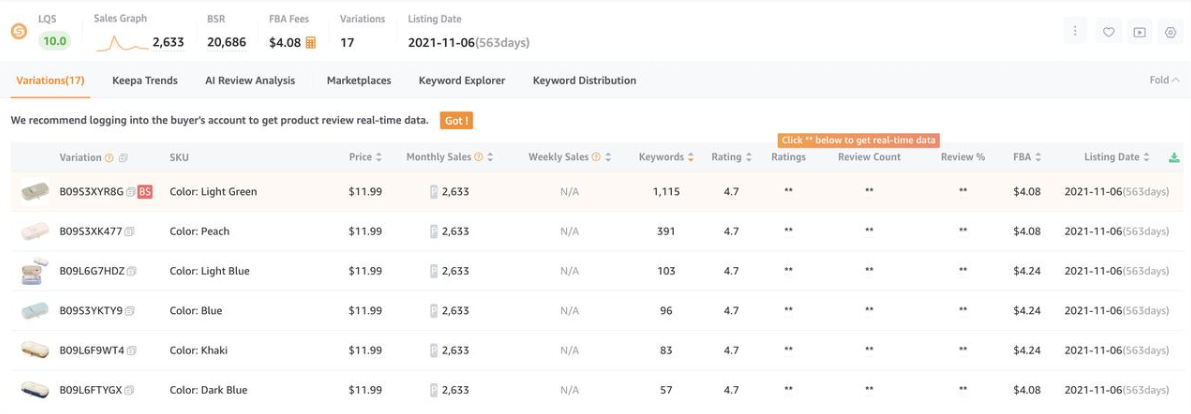This screenshot has height=414, width=1191.
Task: Sort by Listing Date column arrows
Action: coord(1148,157)
